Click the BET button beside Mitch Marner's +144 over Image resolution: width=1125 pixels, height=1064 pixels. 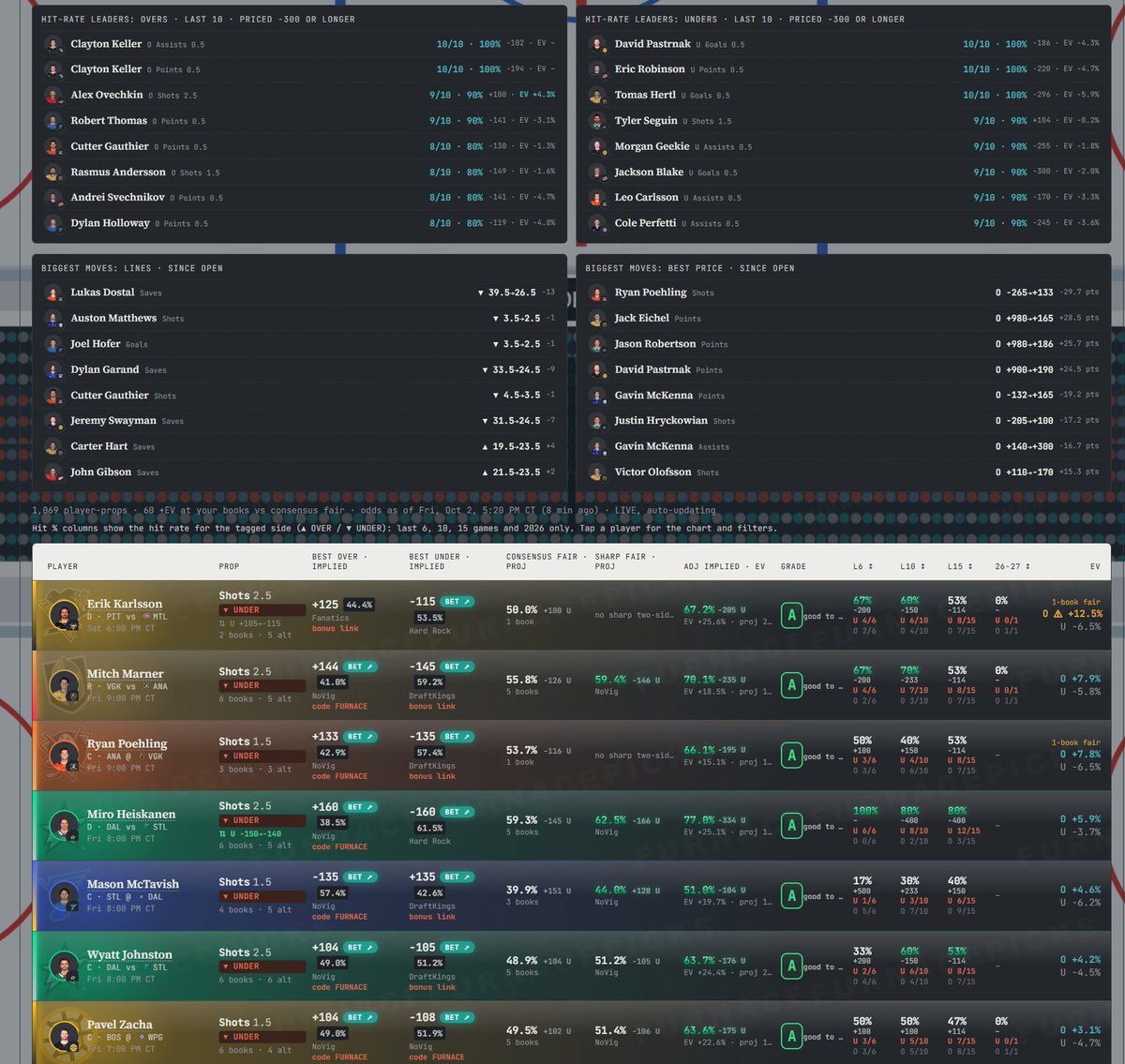pyautogui.click(x=361, y=667)
